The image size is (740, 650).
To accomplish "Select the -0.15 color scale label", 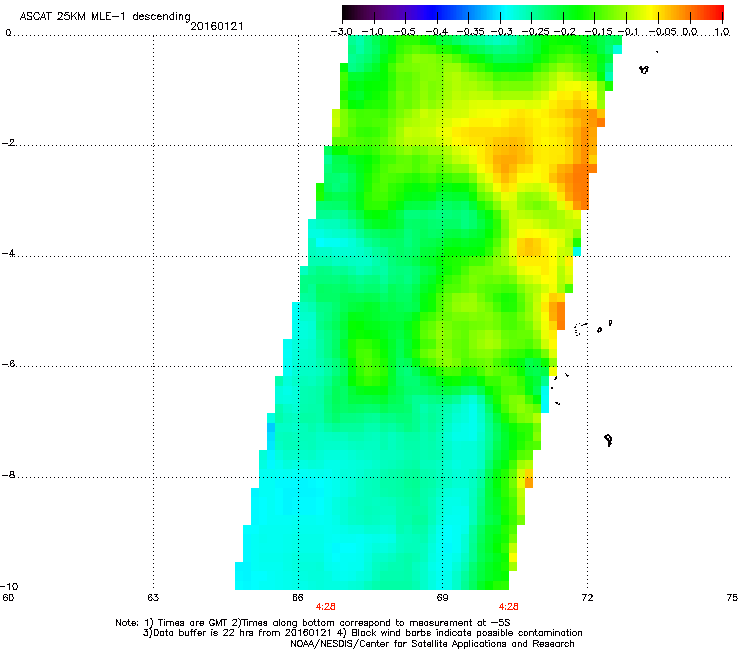I will coord(598,32).
